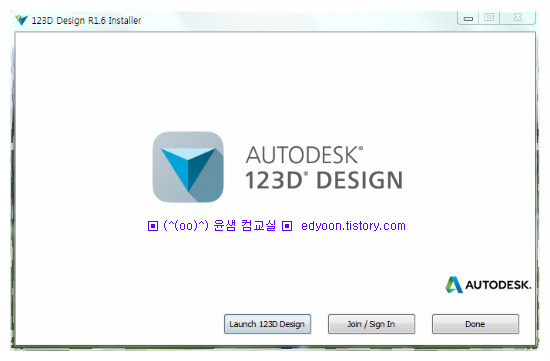Click the 123D Design app icon in the title bar
Screen dimensions: 550x361
click(21, 20)
